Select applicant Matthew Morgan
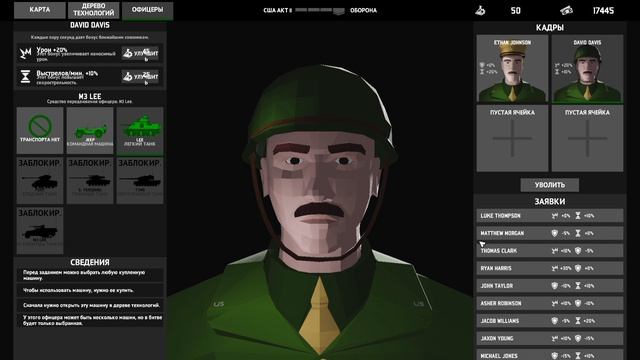 pyautogui.click(x=550, y=233)
